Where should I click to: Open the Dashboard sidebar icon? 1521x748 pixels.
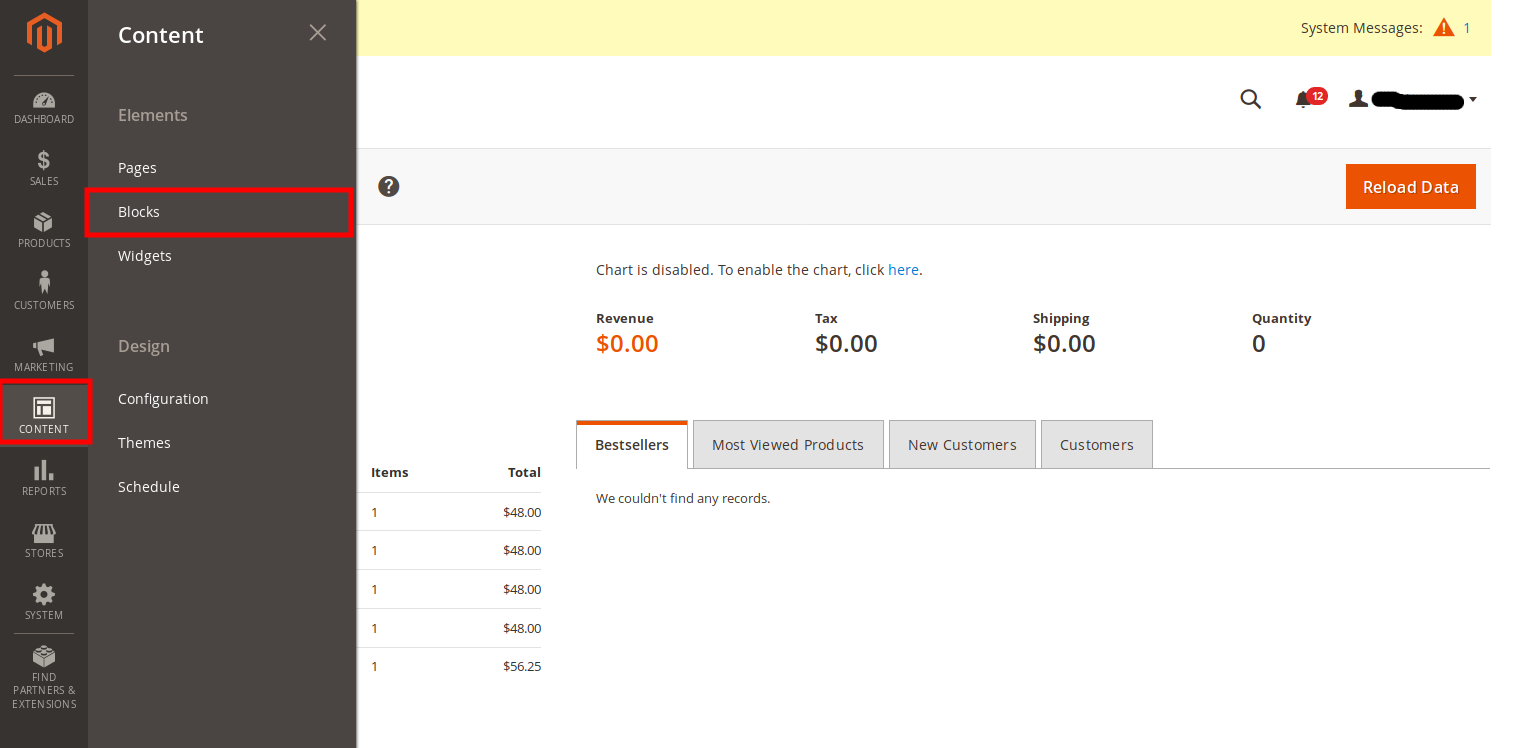click(x=44, y=108)
